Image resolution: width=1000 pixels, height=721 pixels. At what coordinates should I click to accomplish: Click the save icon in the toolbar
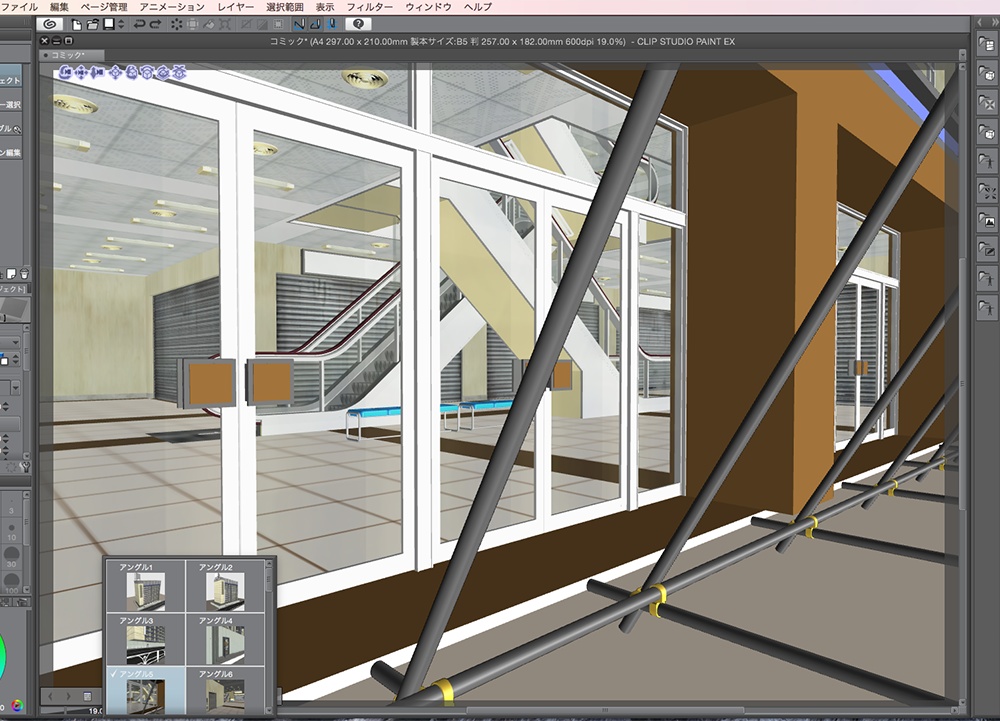pos(109,24)
